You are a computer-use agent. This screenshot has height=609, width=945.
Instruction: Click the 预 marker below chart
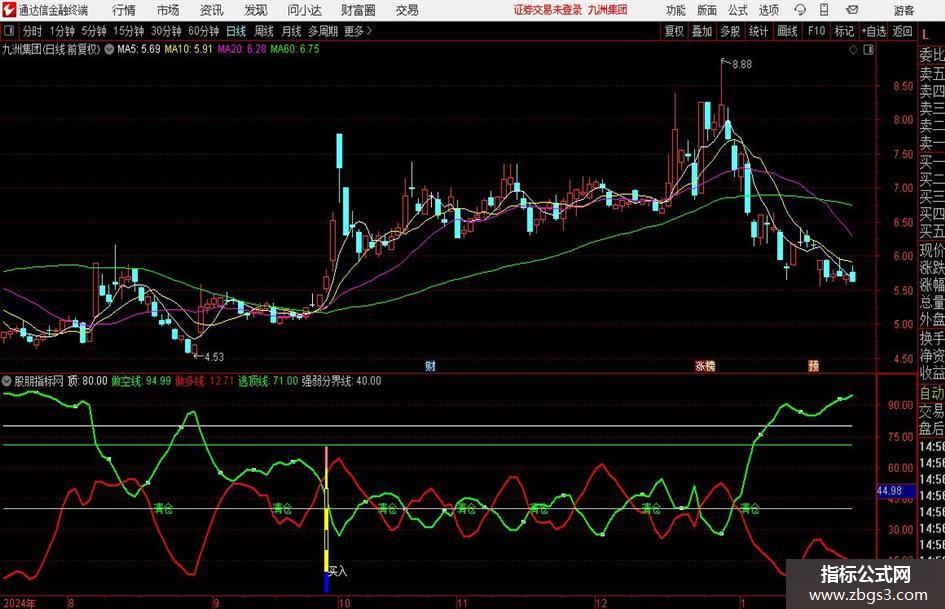[814, 366]
